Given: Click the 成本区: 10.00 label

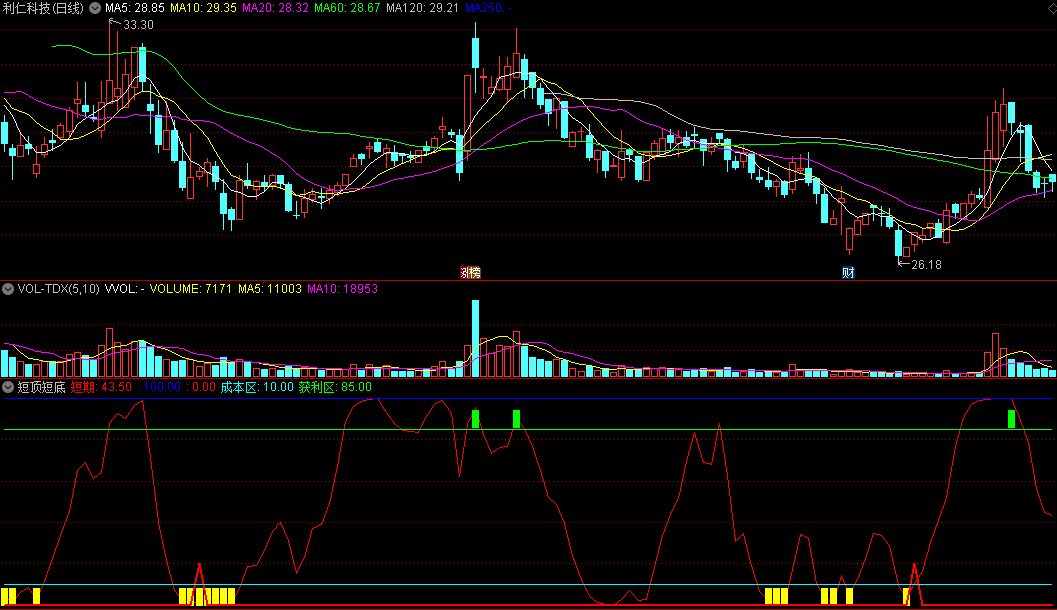Looking at the screenshot, I should [258, 387].
